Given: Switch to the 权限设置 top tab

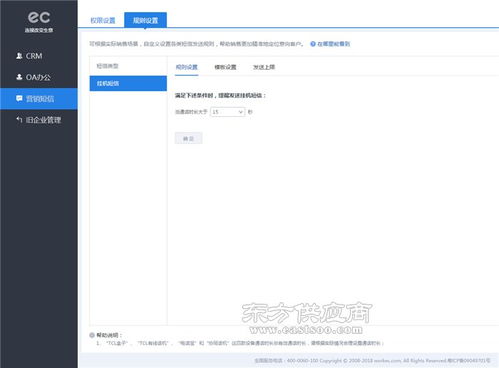Looking at the screenshot, I should coord(103,20).
